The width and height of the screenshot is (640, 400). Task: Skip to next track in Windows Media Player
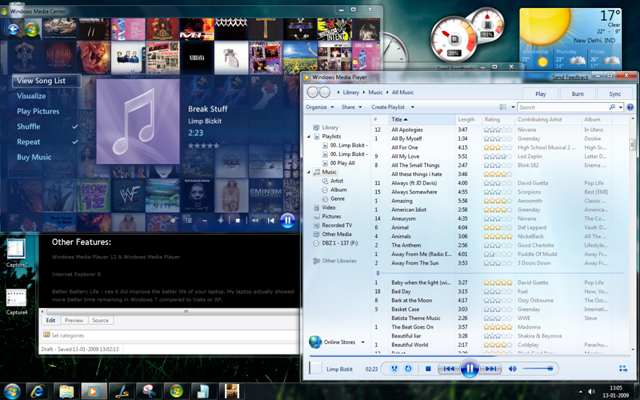click(x=491, y=369)
